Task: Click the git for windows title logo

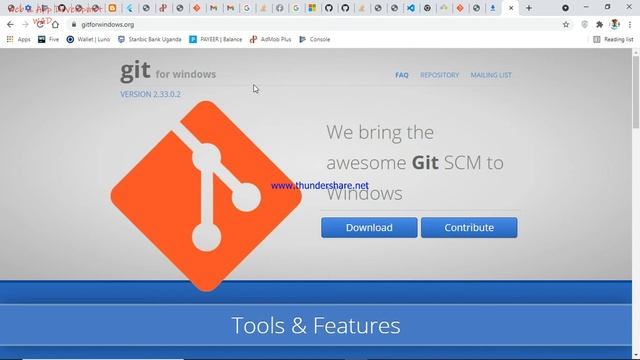Action: pyautogui.click(x=168, y=71)
